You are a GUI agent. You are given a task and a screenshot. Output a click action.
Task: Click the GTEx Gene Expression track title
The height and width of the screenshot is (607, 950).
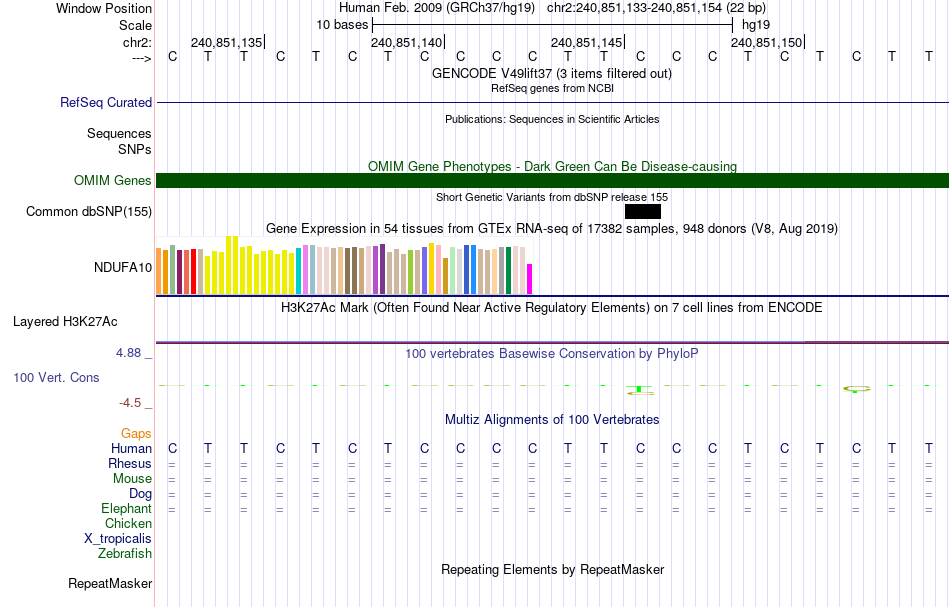[552, 228]
